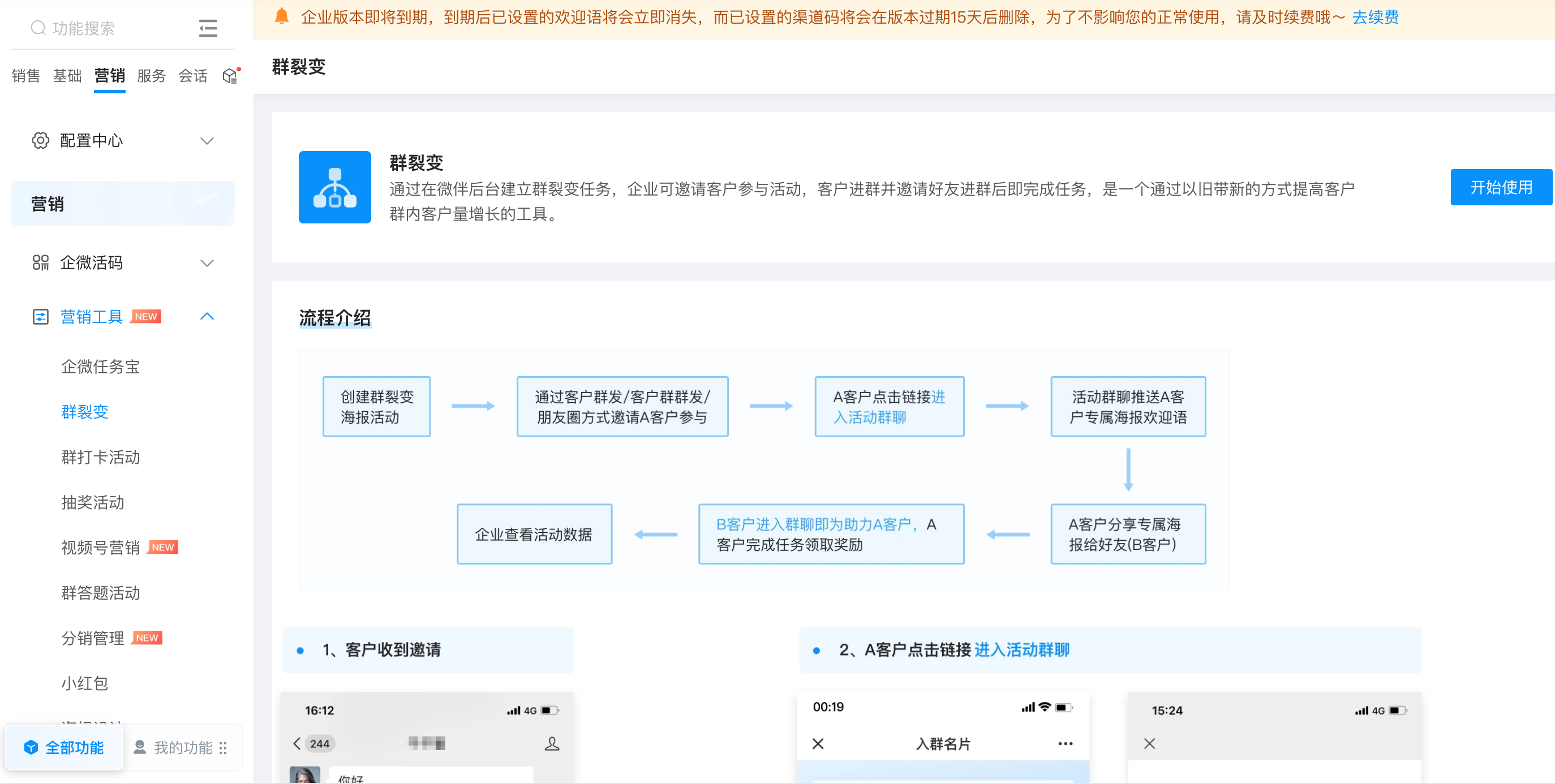Click X icon in 15:24 phone preview
The height and width of the screenshot is (784, 1555).
tap(1149, 744)
